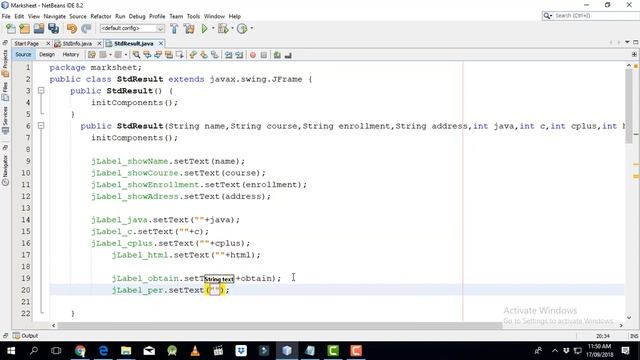The image size is (640, 360).
Task: Click the Services side panel button
Action: (5, 120)
